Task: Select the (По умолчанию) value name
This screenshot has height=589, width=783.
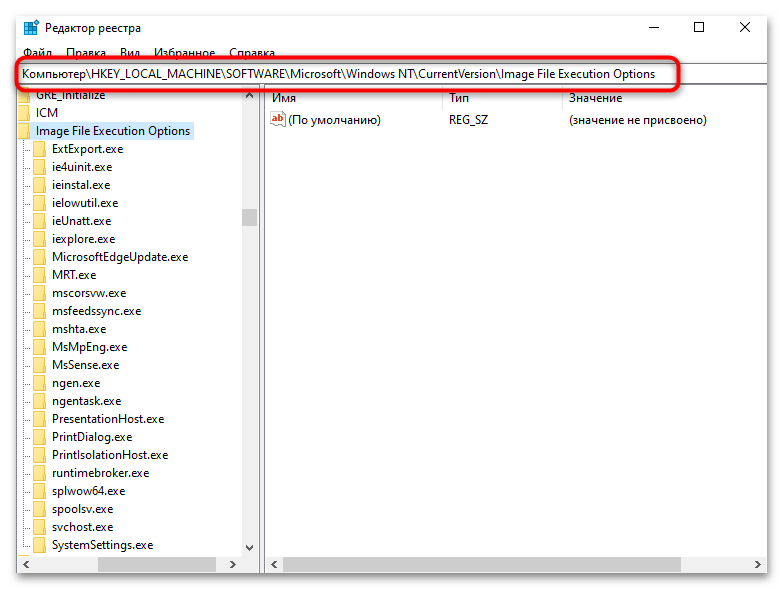Action: [334, 120]
